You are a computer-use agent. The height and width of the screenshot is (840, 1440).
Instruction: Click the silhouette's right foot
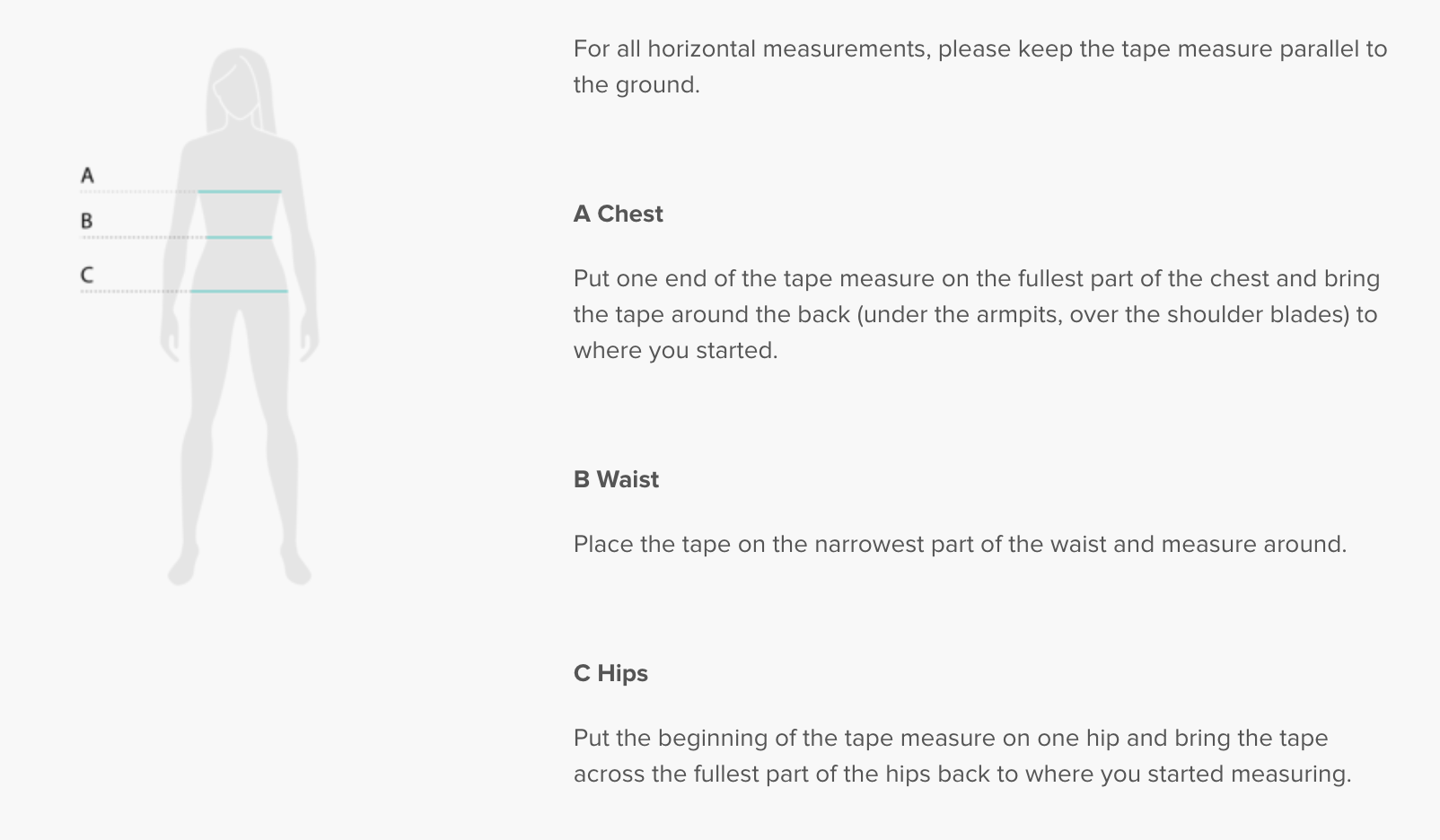tap(295, 565)
